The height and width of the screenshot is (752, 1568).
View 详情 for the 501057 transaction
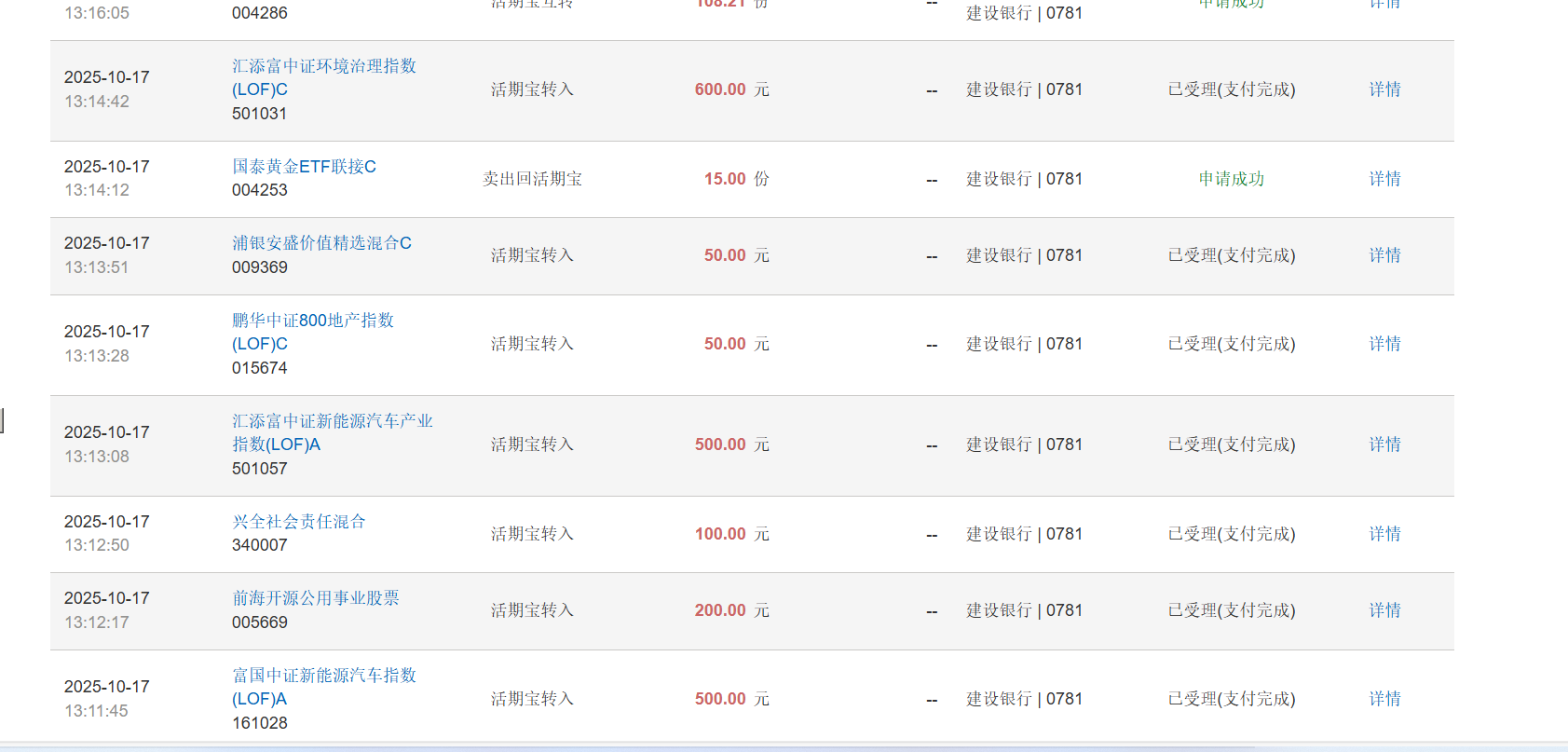pos(1384,444)
